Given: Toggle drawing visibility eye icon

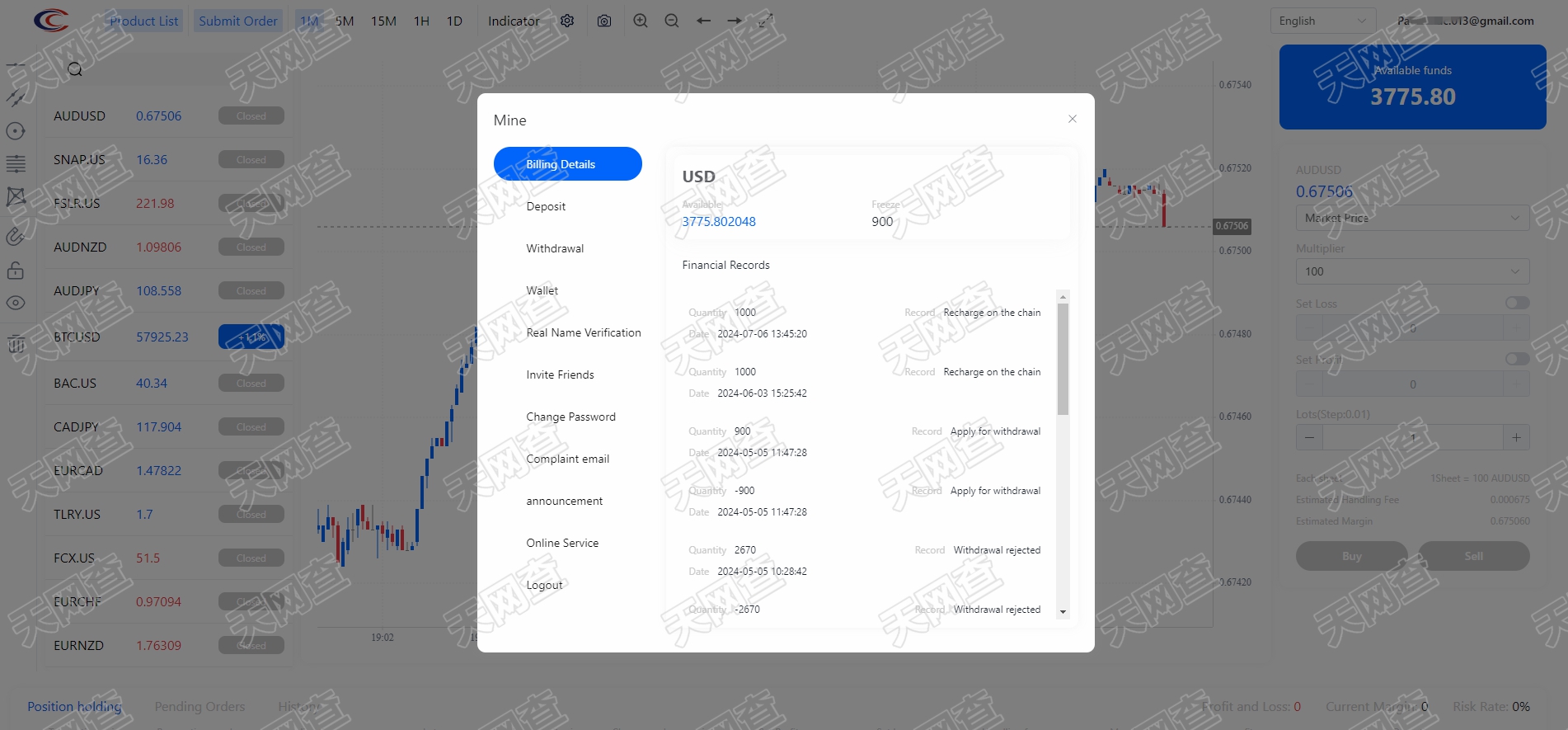Looking at the screenshot, I should pyautogui.click(x=16, y=303).
